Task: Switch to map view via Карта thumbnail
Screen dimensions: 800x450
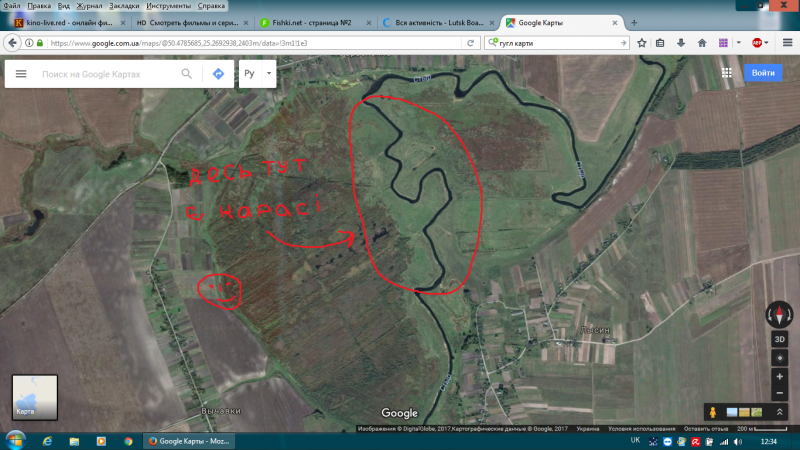Action: click(34, 397)
